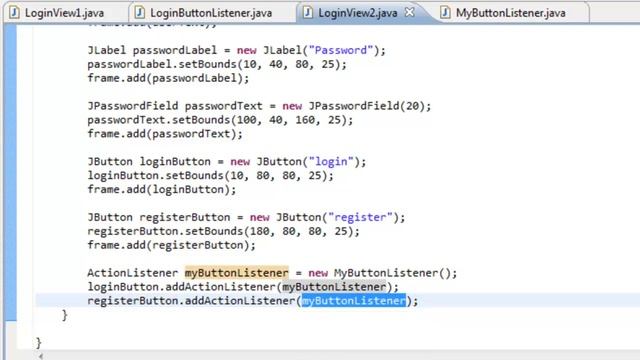Click the passwordText.setBounds line
Image resolution: width=640 pixels, height=360 pixels.
pos(220,120)
